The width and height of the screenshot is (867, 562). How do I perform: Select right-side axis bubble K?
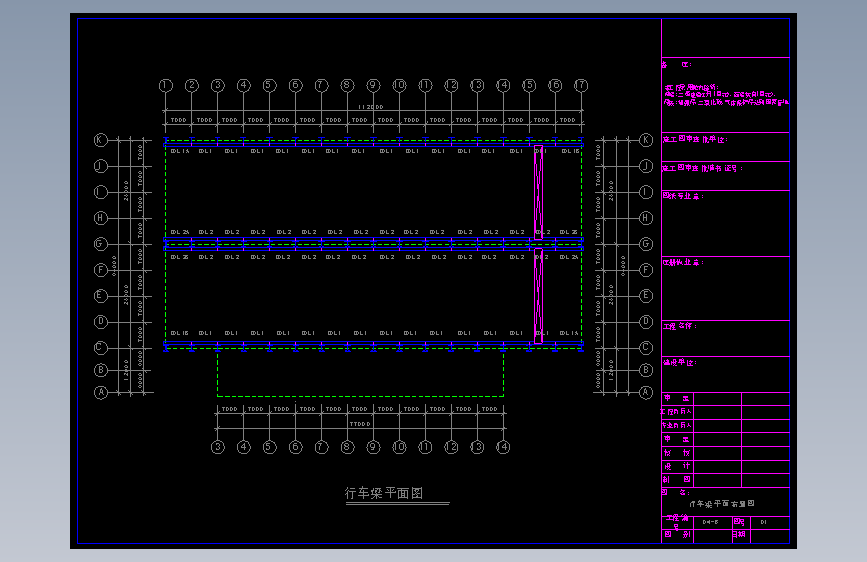pyautogui.click(x=646, y=140)
